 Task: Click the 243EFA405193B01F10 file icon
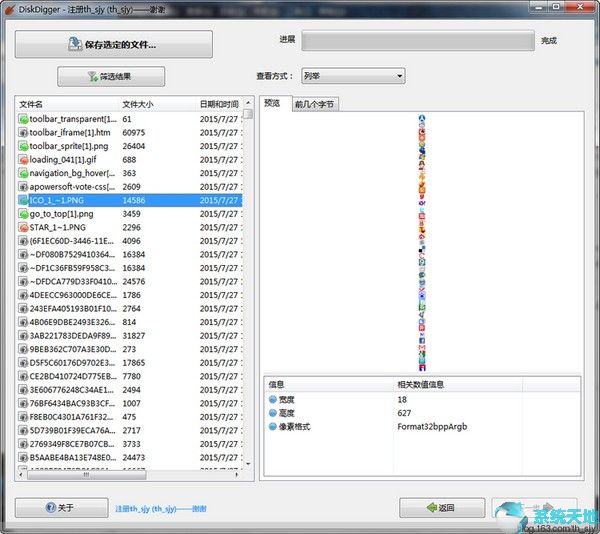point(23,309)
